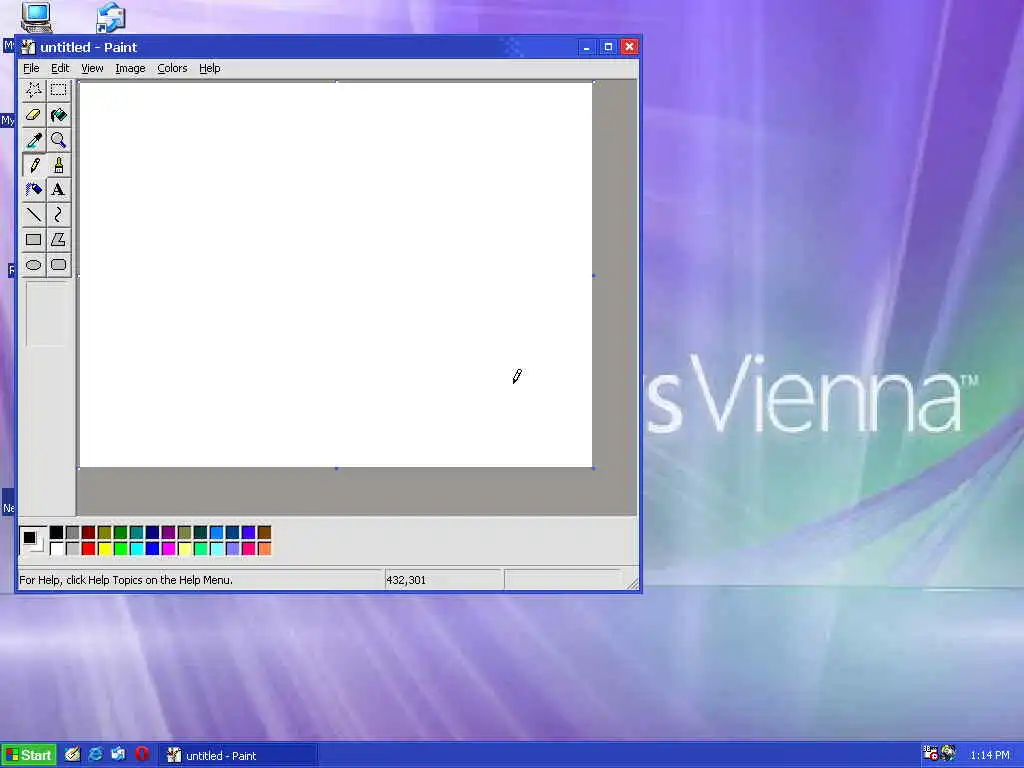Open the Colors menu

(172, 68)
